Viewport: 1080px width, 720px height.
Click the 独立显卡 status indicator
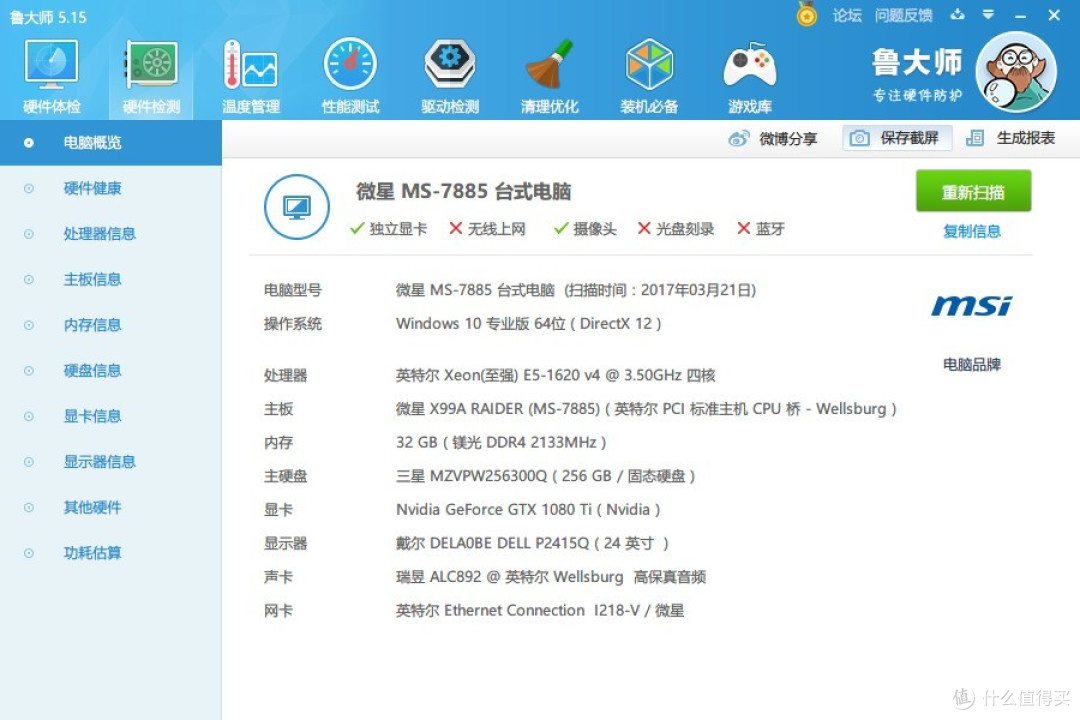click(x=388, y=229)
